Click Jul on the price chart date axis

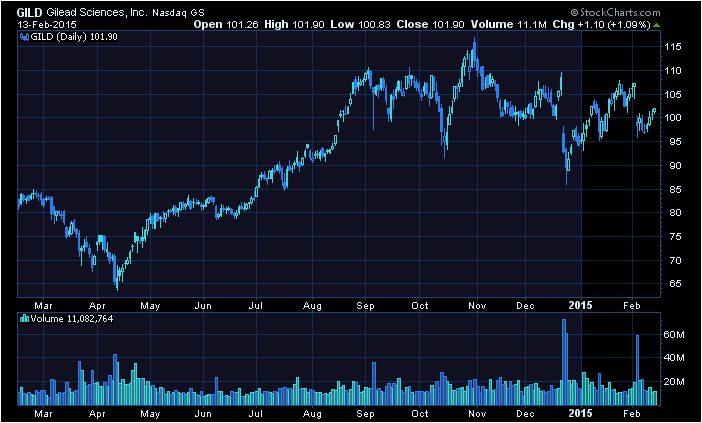tap(256, 306)
